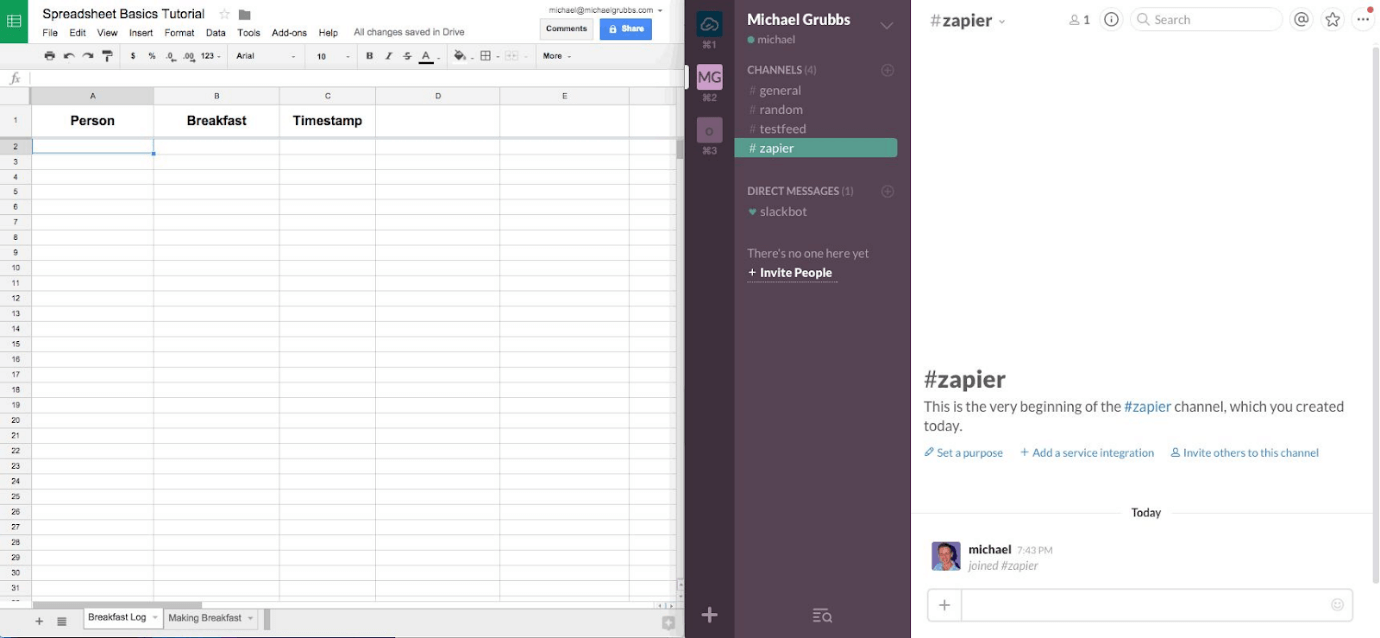Switch to the MG Slack team

pos(709,77)
